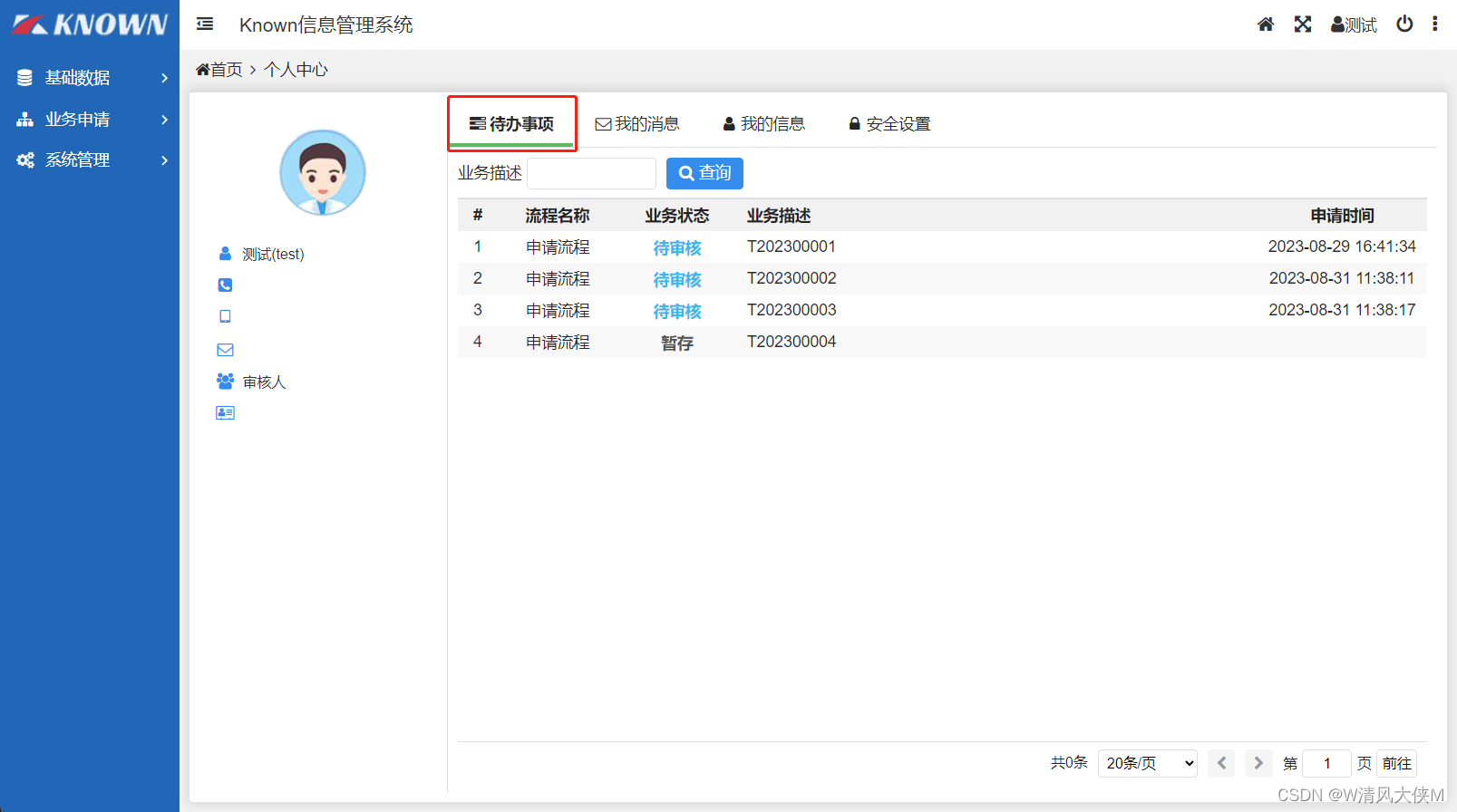Click the email envelope icon in profile
Screen dimensions: 1457x812
pyautogui.click(x=225, y=350)
